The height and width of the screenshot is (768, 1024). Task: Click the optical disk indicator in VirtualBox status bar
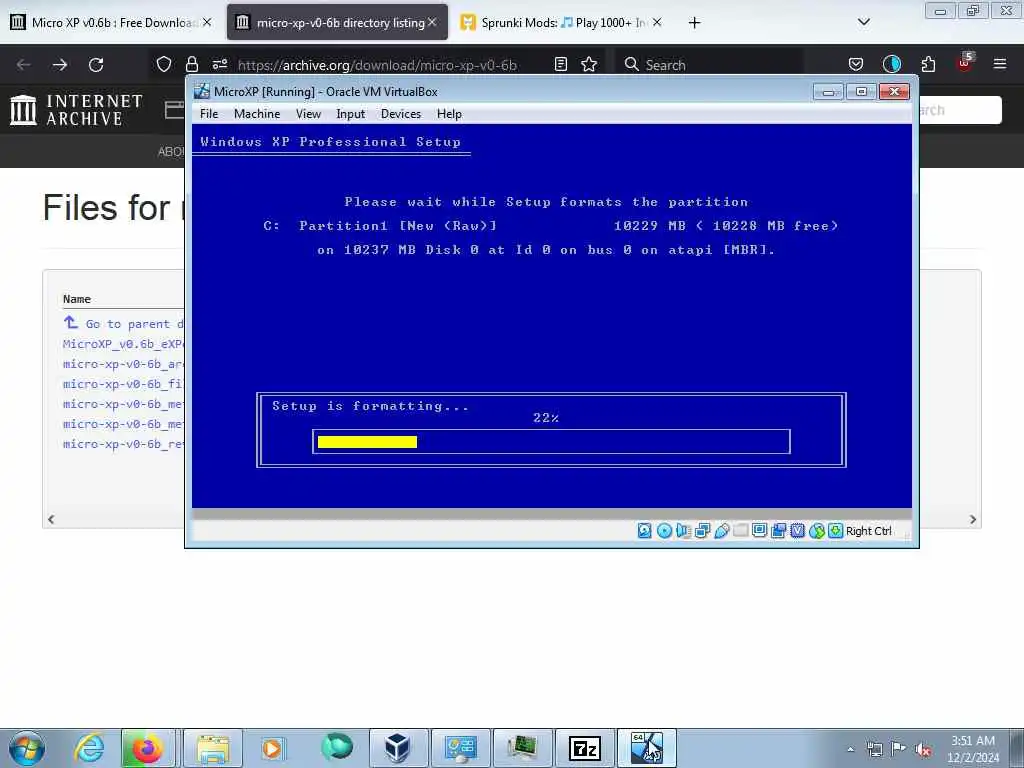coord(664,531)
